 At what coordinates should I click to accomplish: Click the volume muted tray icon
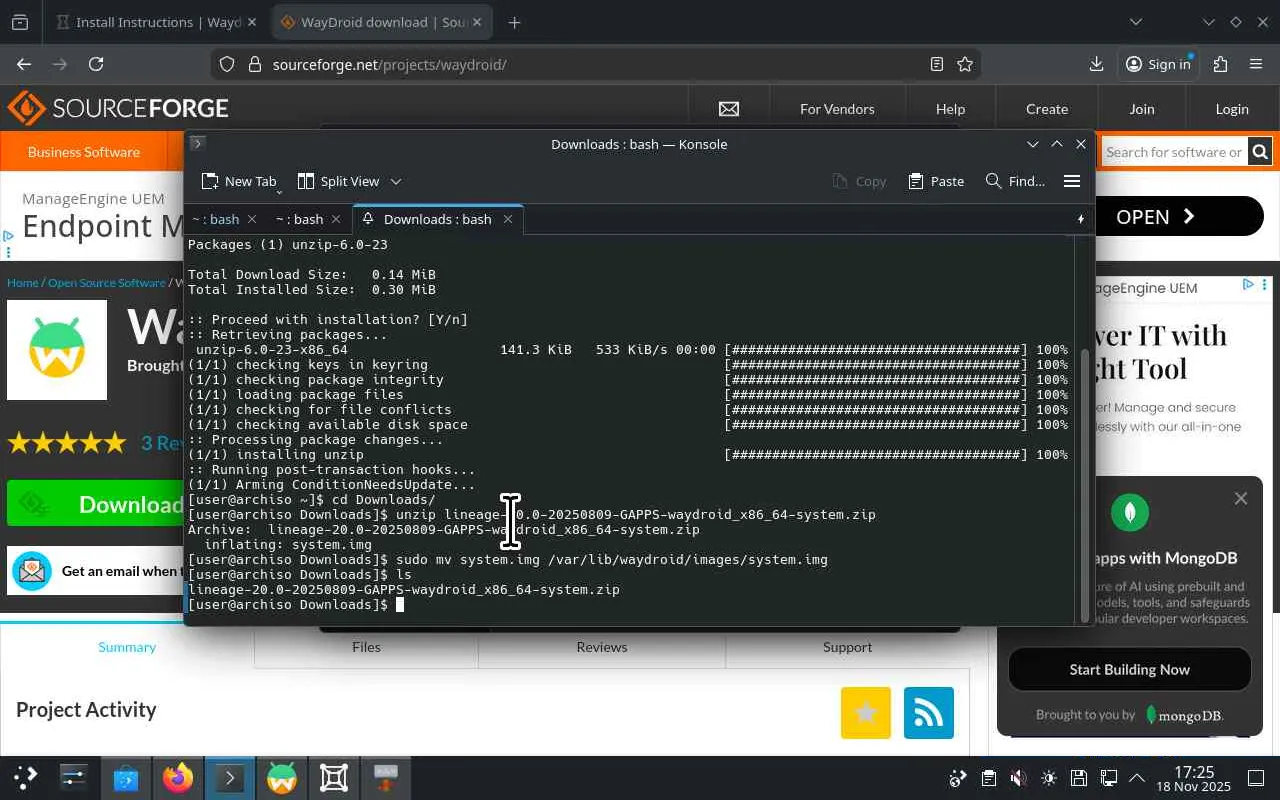tap(1018, 778)
